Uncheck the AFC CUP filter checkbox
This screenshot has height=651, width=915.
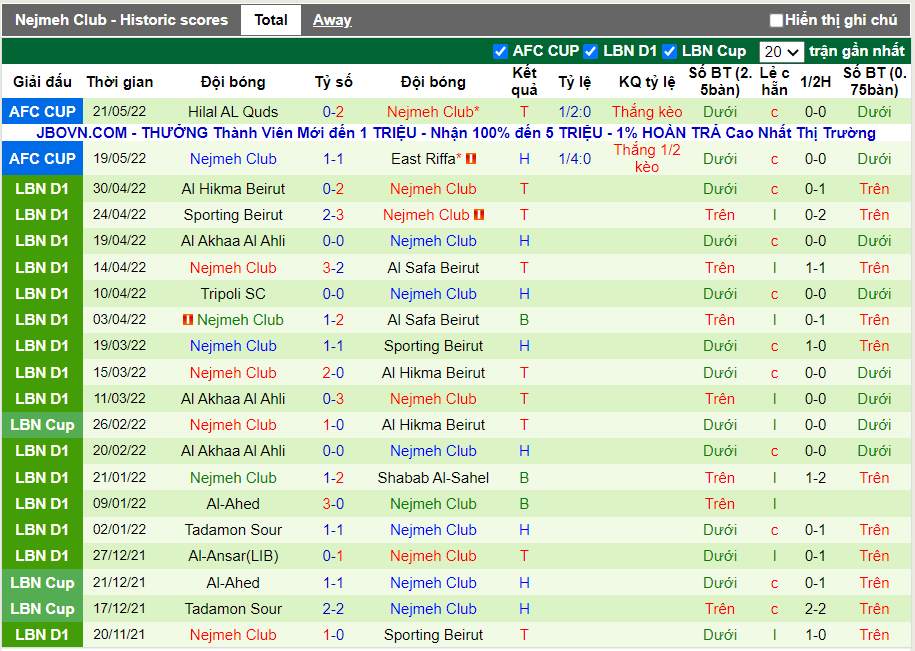click(500, 51)
